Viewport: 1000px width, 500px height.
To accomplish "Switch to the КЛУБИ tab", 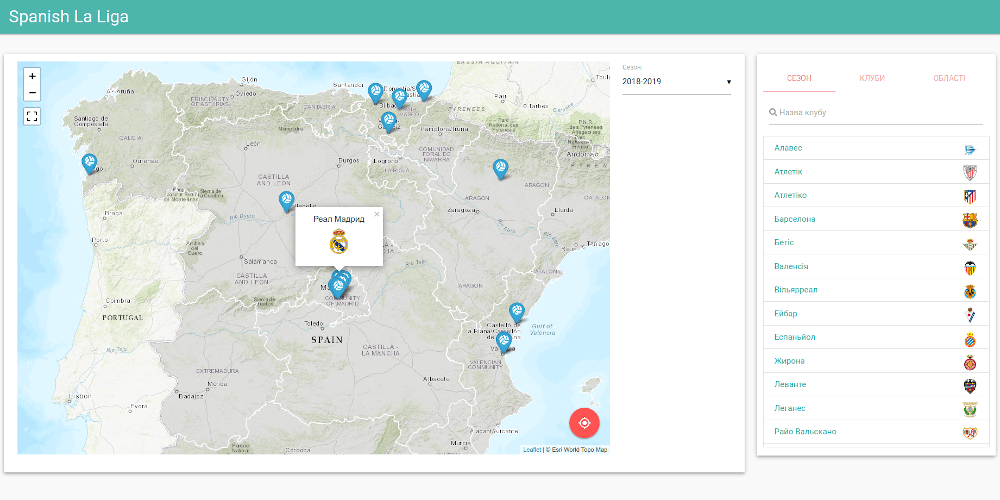I will coord(872,78).
